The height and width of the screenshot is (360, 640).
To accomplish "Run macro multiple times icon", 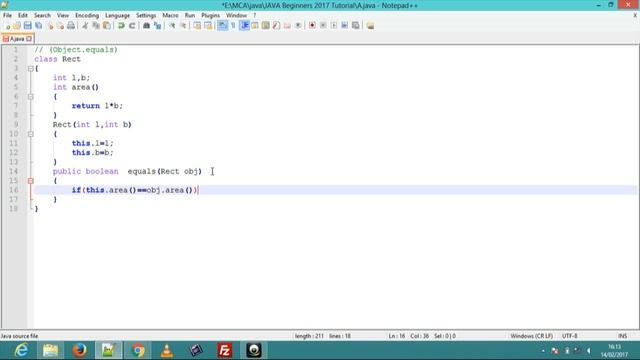I will pos(344,26).
